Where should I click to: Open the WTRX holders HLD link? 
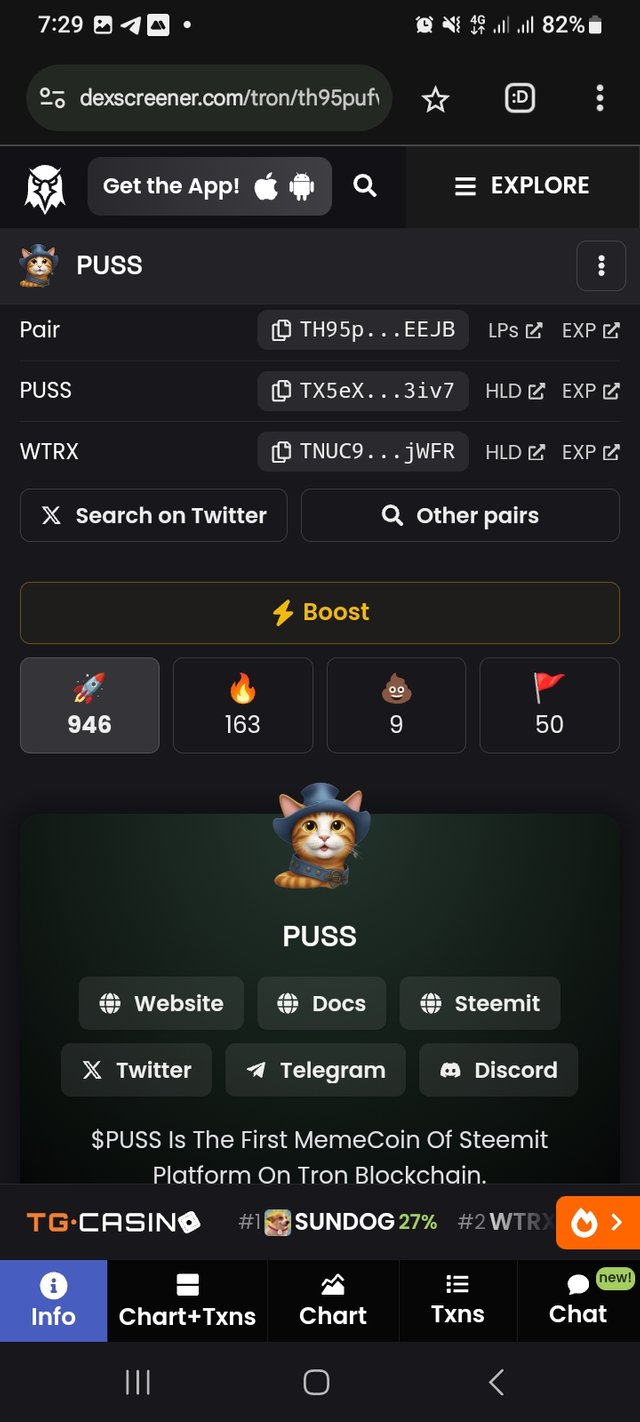click(515, 452)
